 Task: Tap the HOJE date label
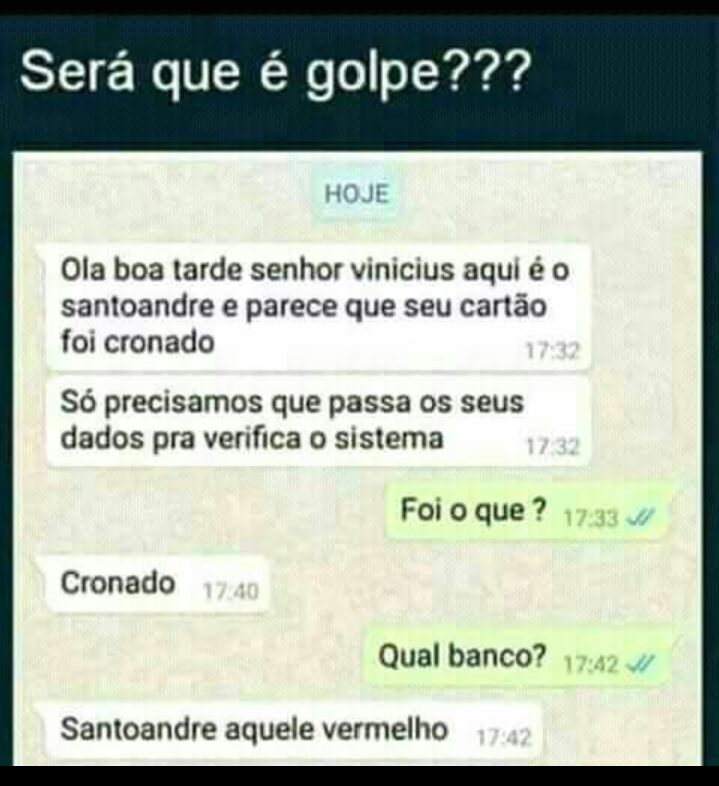[356, 194]
